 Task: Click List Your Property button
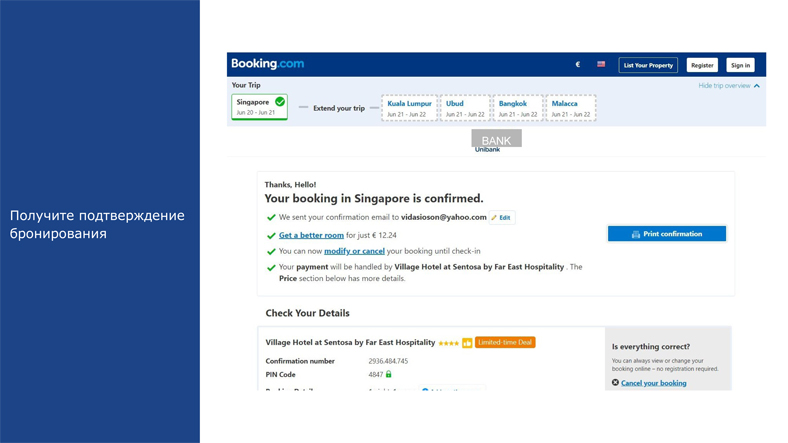pos(648,65)
